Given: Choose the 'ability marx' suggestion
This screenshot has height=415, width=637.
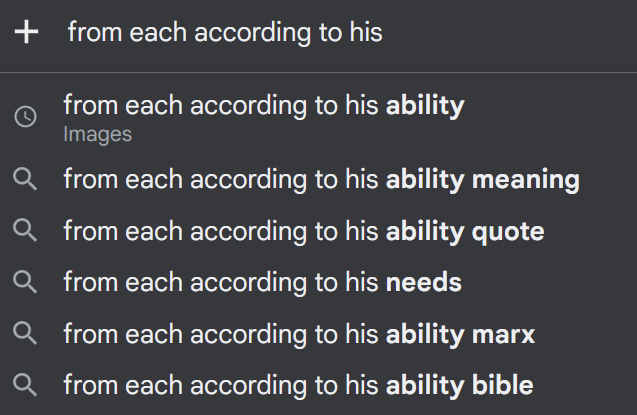Looking at the screenshot, I should tap(298, 333).
